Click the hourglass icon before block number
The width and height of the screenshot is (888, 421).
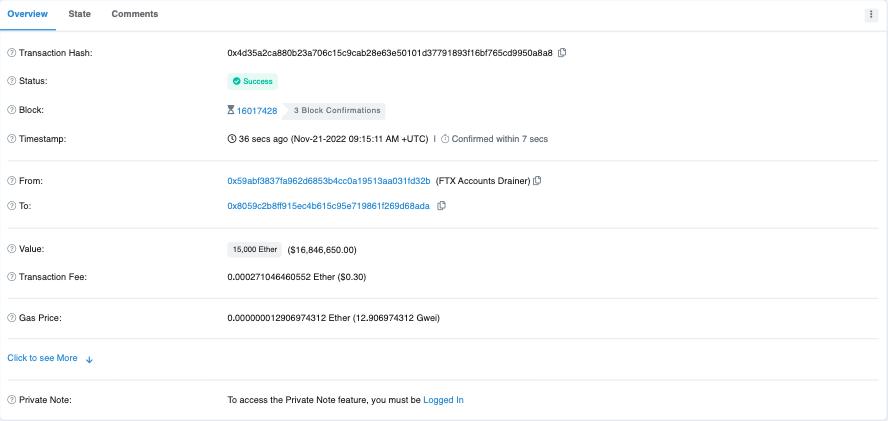230,110
